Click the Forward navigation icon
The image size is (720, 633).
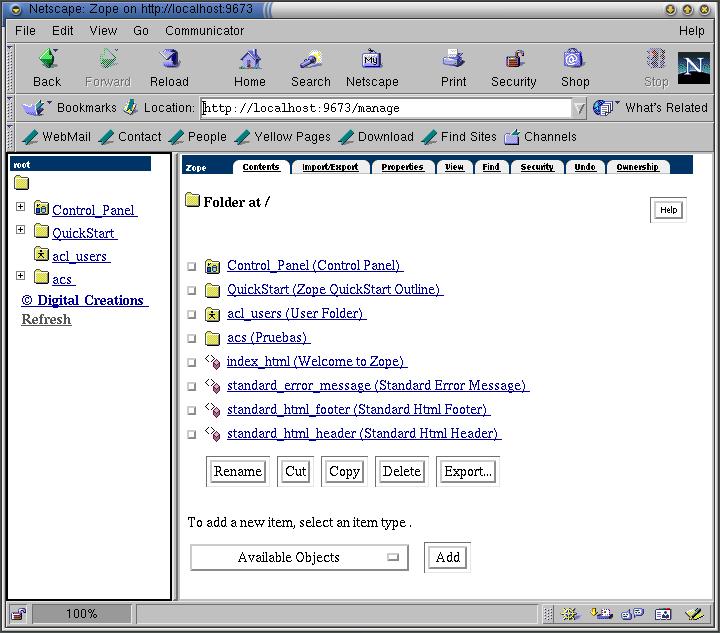coord(108,59)
